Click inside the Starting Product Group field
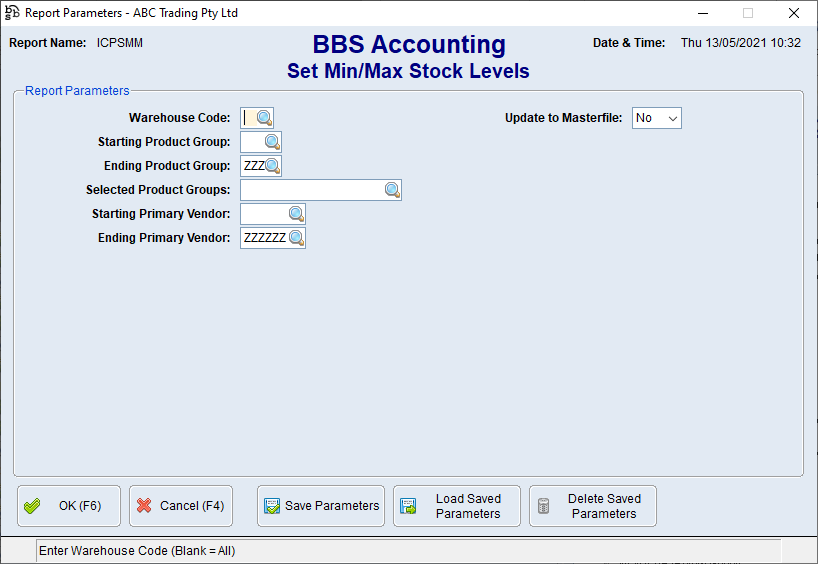 (x=252, y=142)
